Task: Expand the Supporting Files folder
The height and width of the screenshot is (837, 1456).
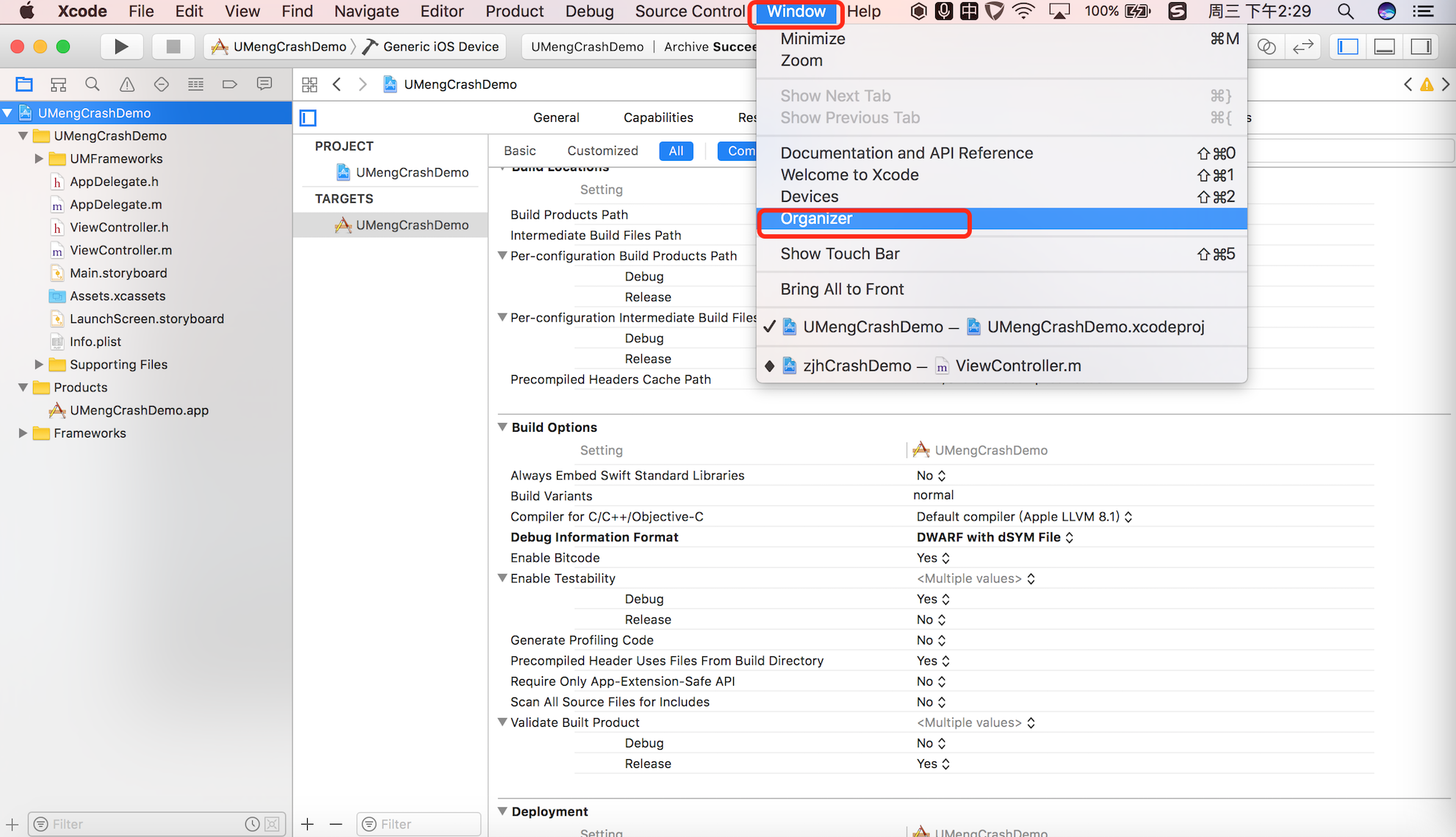Action: coord(39,364)
